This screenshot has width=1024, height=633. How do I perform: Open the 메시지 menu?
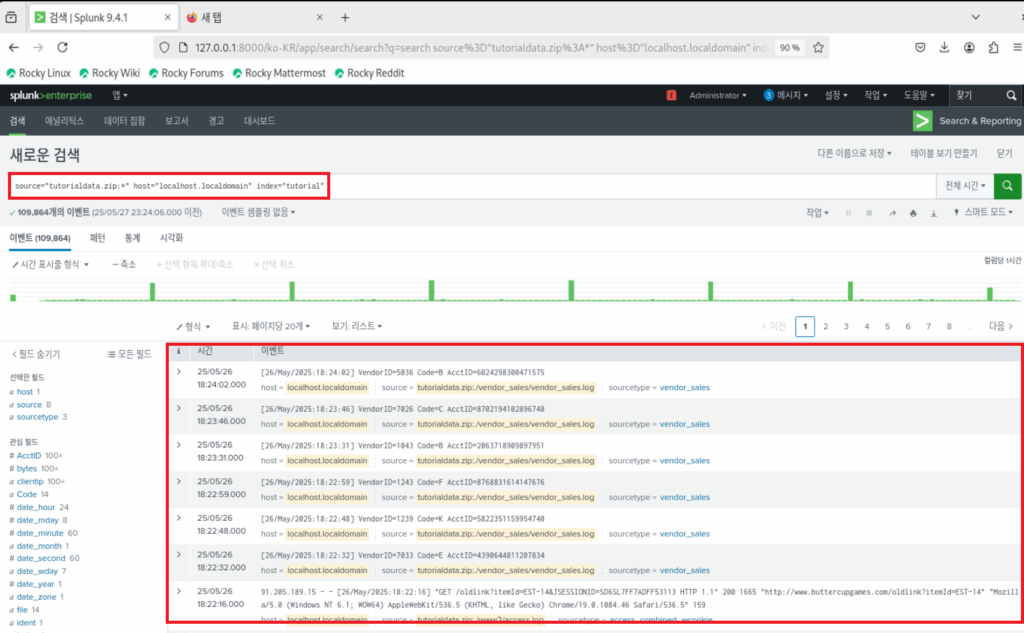(x=786, y=95)
